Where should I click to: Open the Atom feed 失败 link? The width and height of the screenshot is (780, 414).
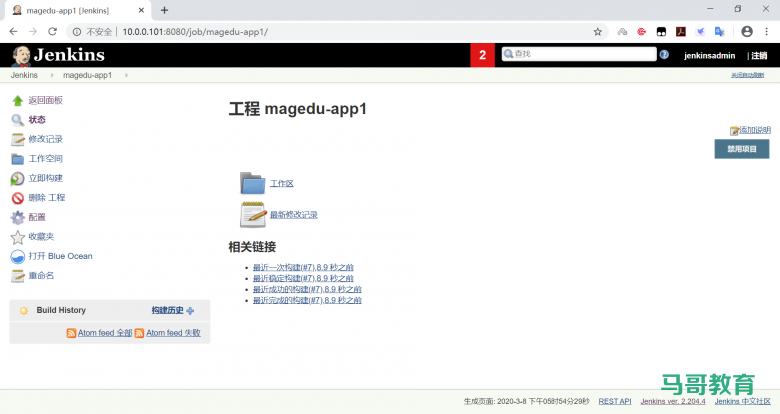[x=173, y=333]
